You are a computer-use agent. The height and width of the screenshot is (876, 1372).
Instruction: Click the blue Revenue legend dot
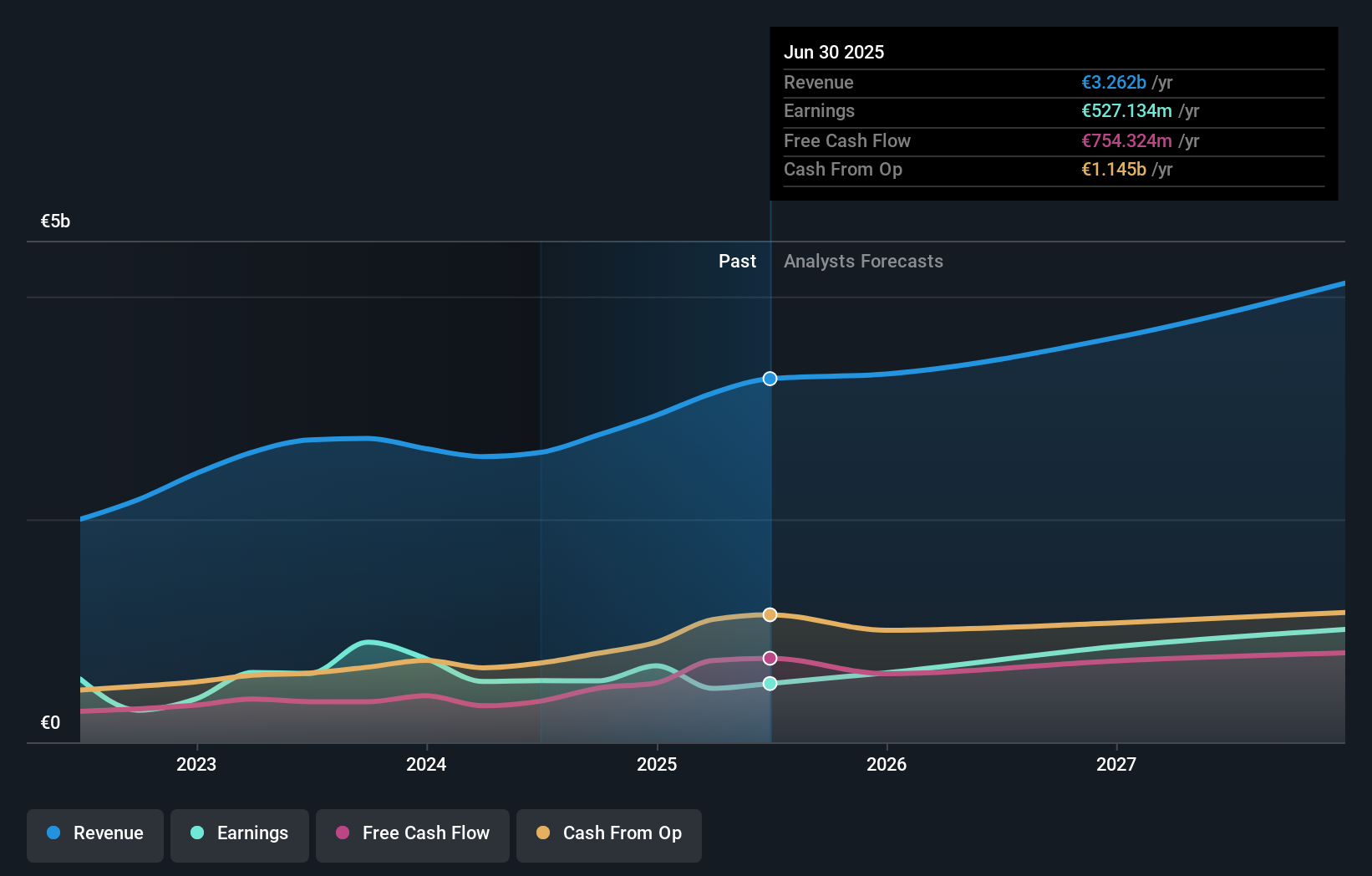[x=53, y=833]
